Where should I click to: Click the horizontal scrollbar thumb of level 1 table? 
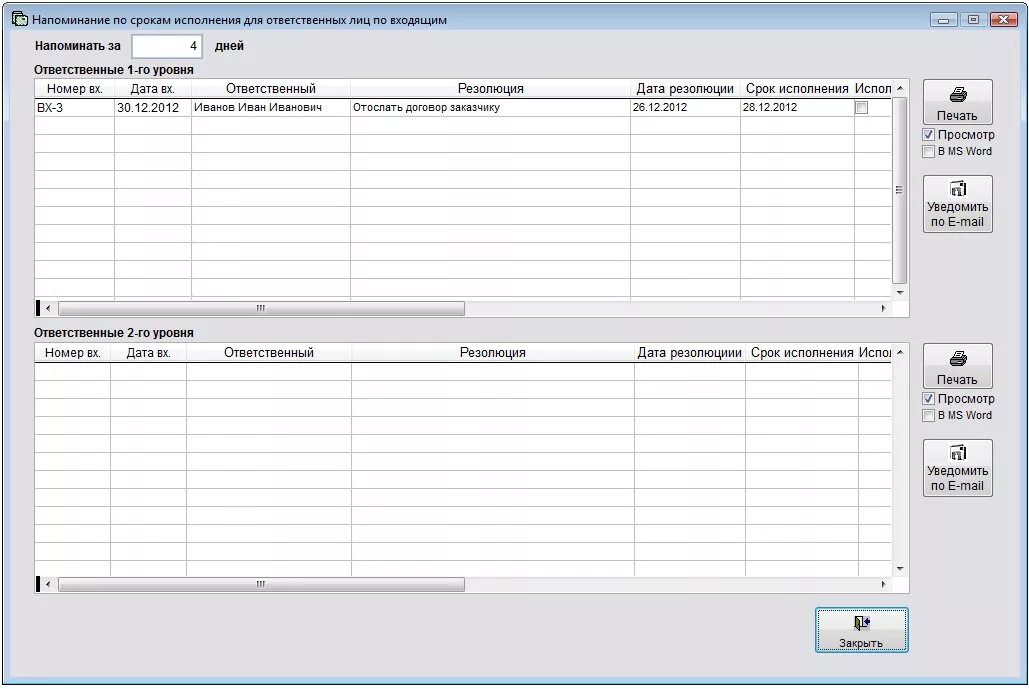tap(261, 308)
